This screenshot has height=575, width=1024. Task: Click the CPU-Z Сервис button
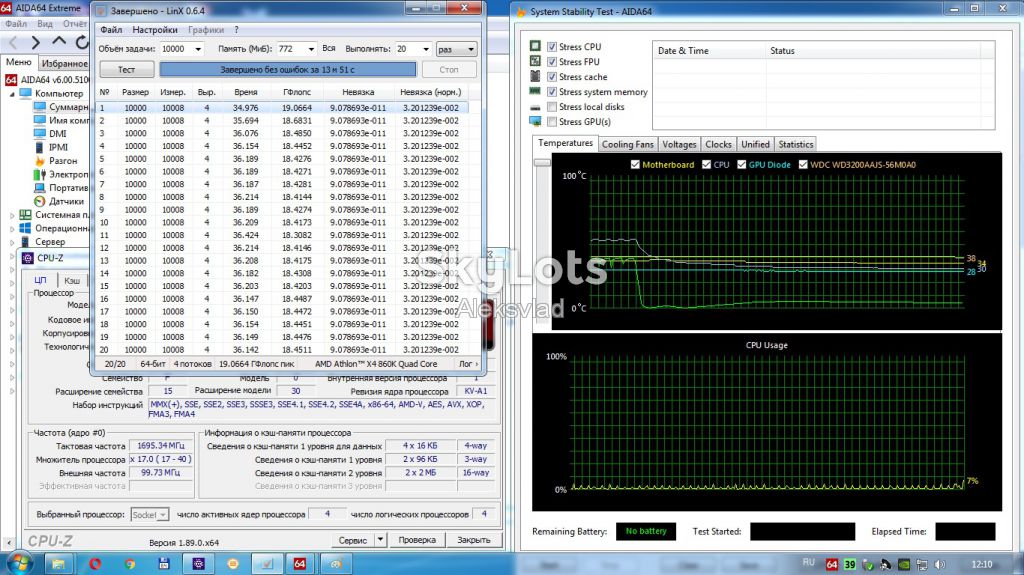(x=353, y=540)
